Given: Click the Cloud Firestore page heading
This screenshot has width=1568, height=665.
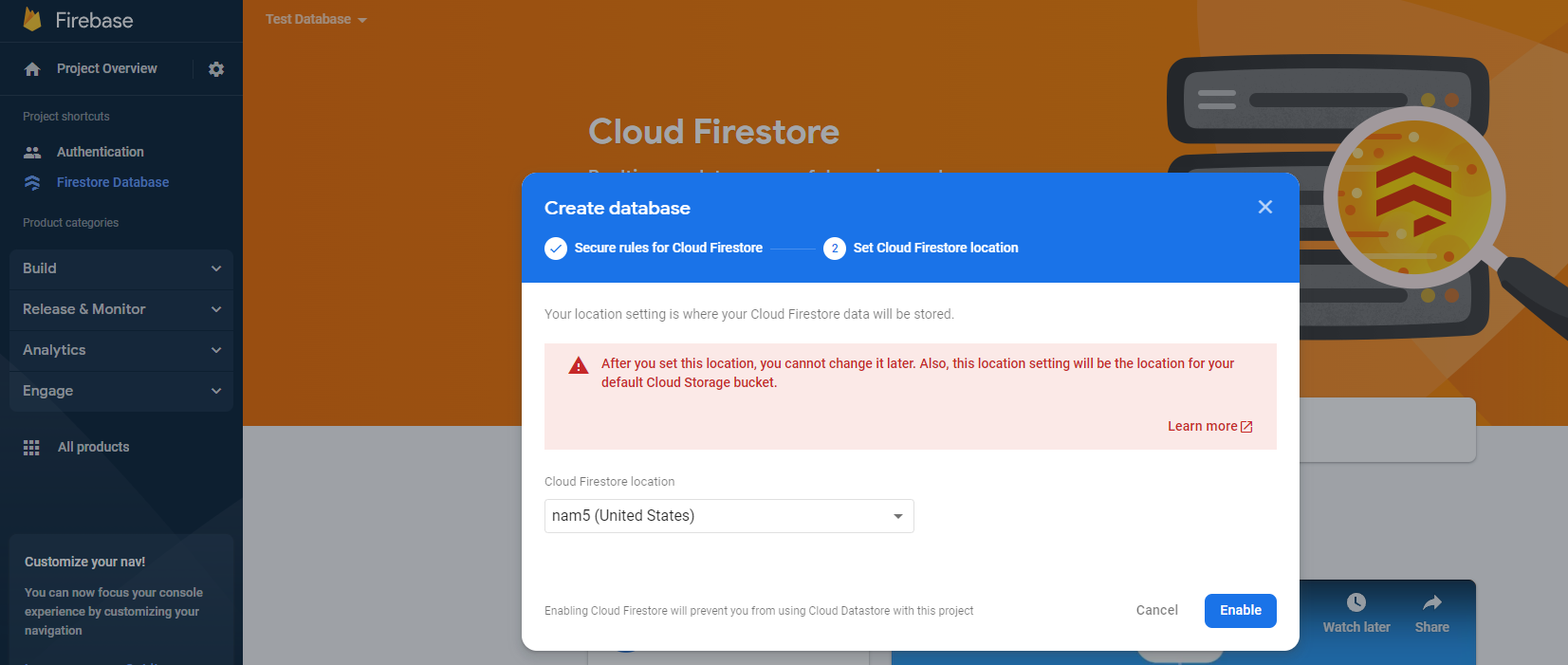Looking at the screenshot, I should tap(713, 132).
